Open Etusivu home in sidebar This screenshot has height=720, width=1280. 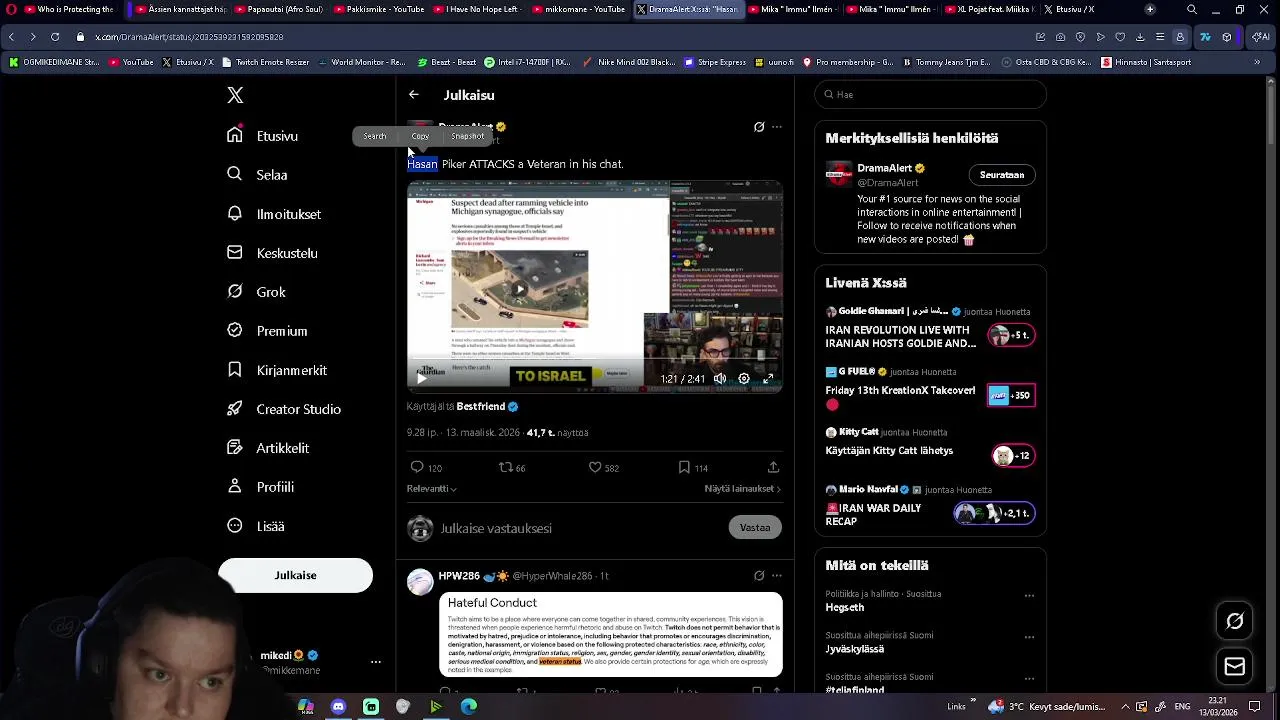(263, 136)
